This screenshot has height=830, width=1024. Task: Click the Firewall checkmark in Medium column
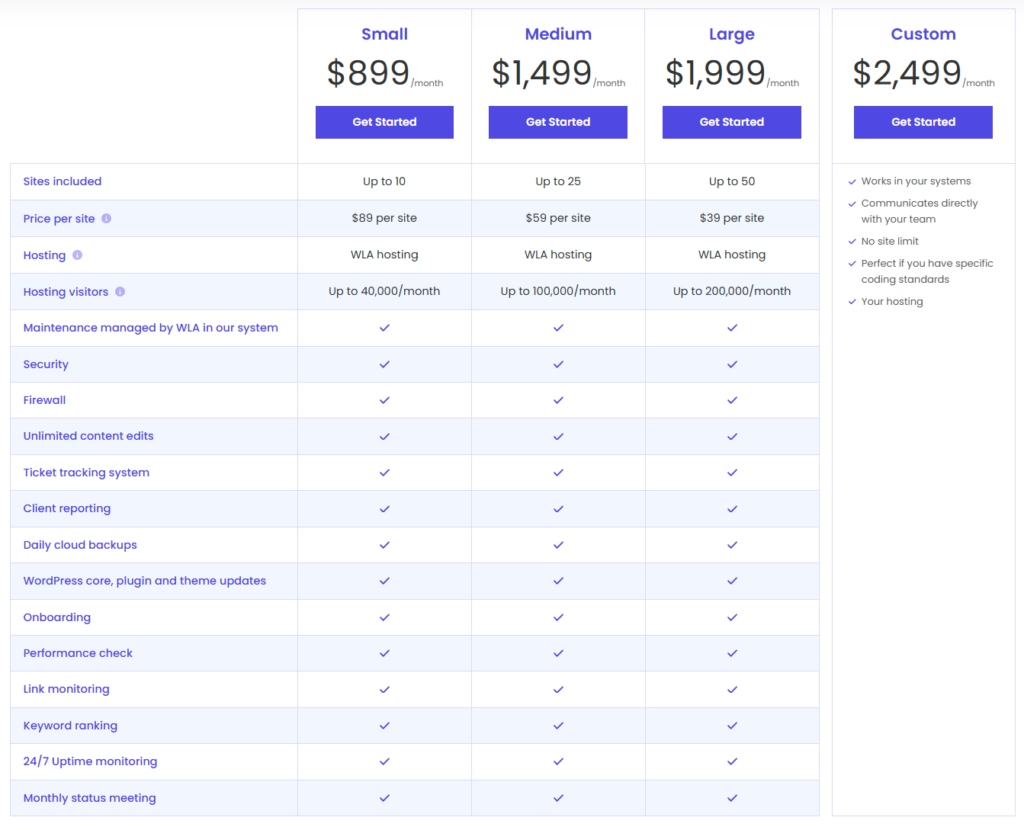pos(558,400)
